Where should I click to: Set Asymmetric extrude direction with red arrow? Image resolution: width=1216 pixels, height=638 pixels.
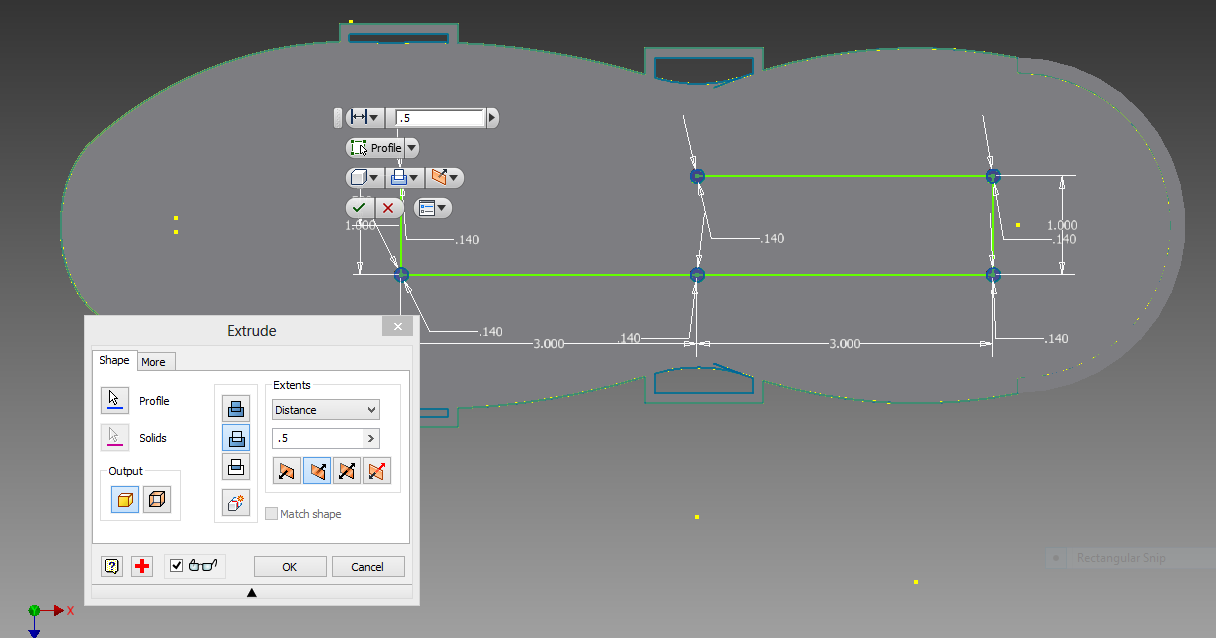[377, 470]
